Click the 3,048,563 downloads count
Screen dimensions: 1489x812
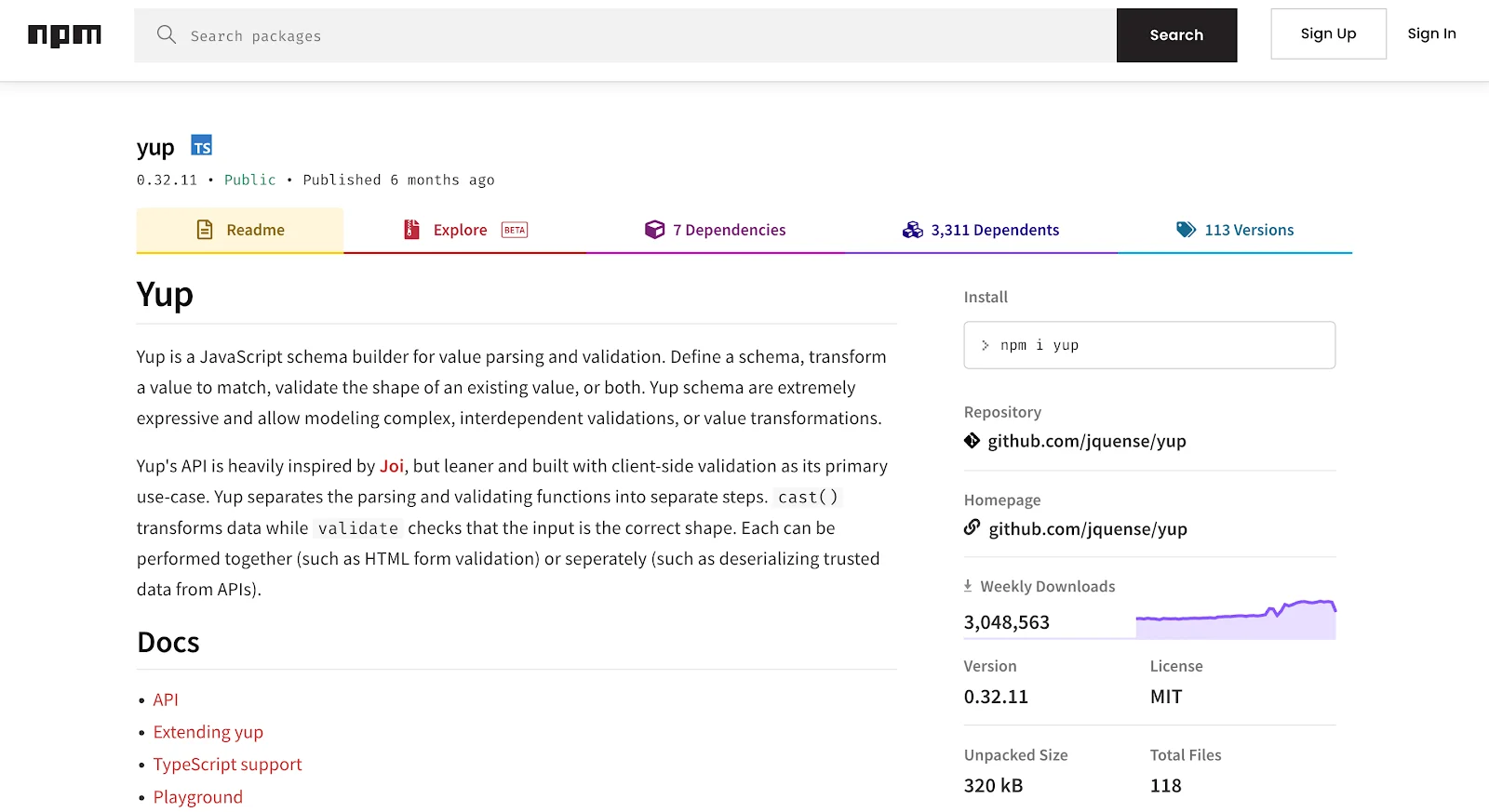(1007, 622)
